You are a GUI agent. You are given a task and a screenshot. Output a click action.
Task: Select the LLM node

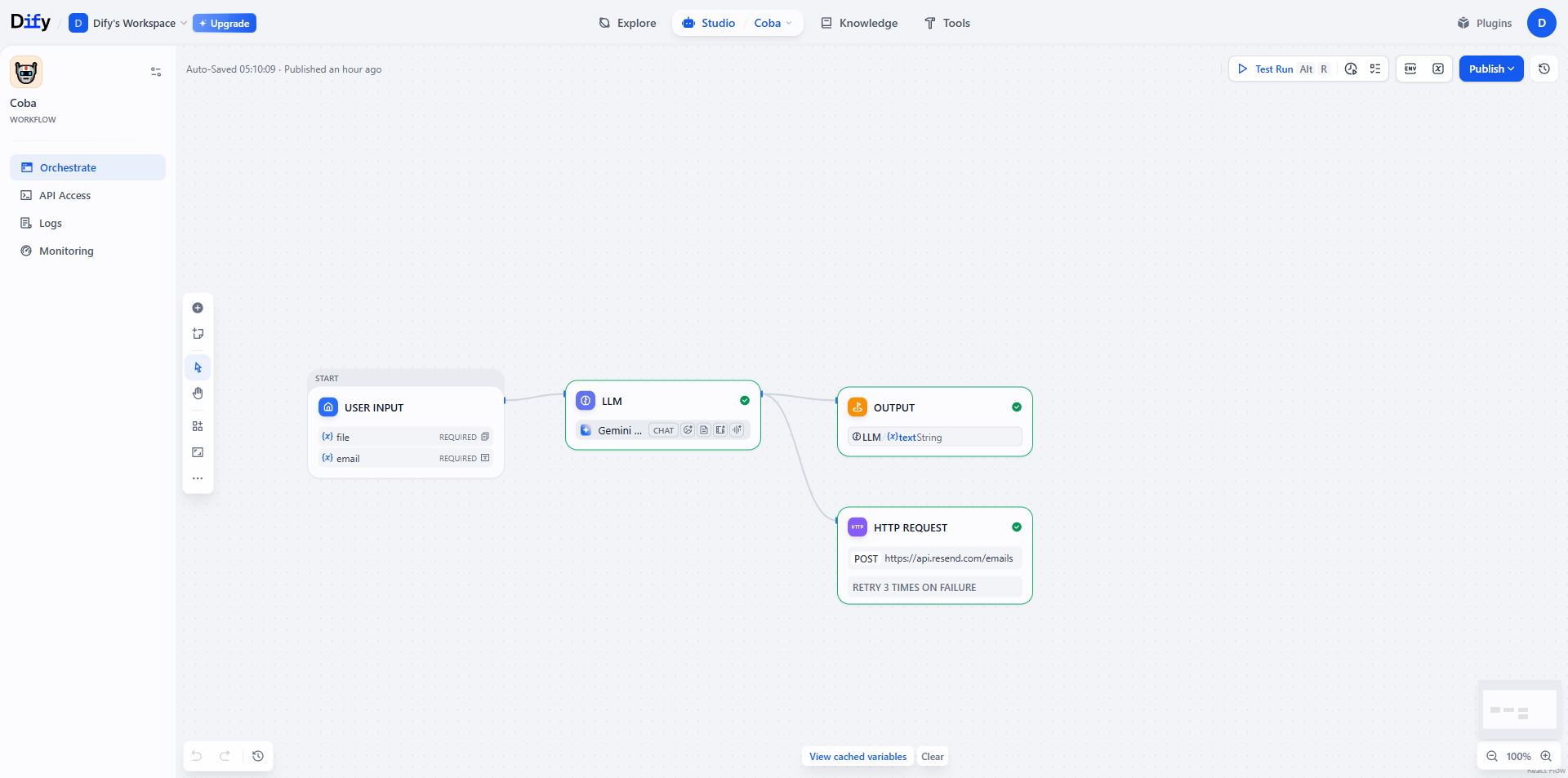663,415
